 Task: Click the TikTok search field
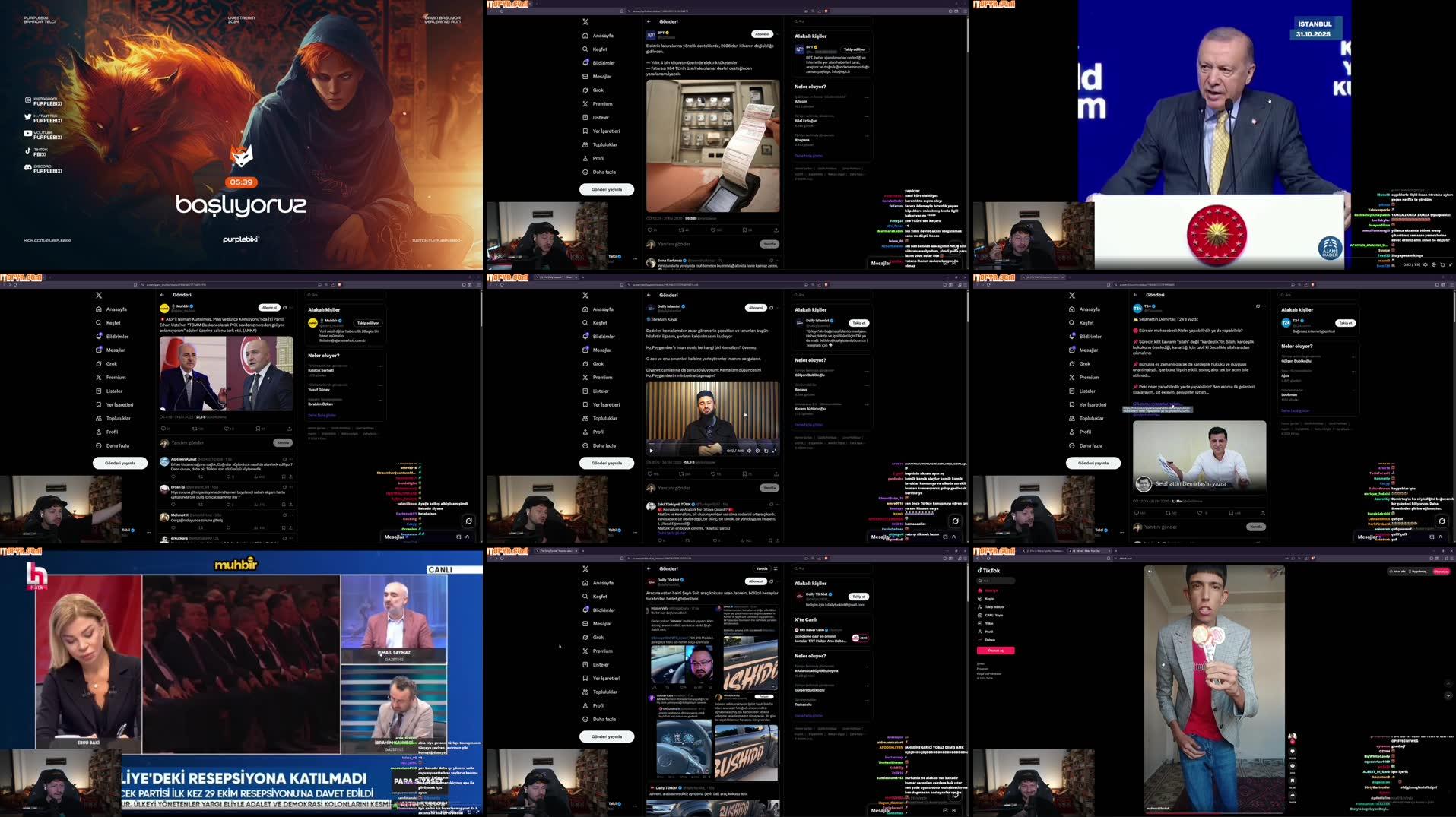pyautogui.click(x=996, y=581)
